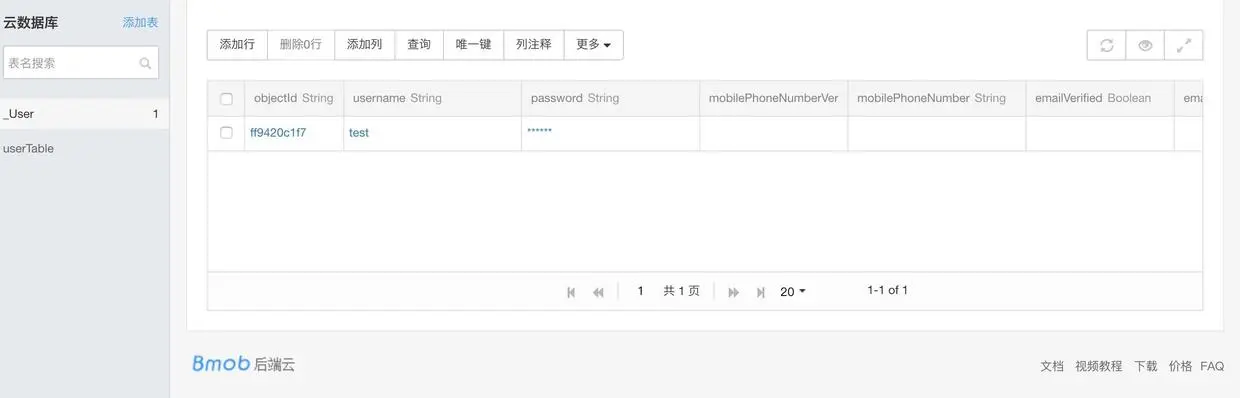This screenshot has width=1240, height=398.
Task: Go to the last page
Action: click(x=761, y=292)
